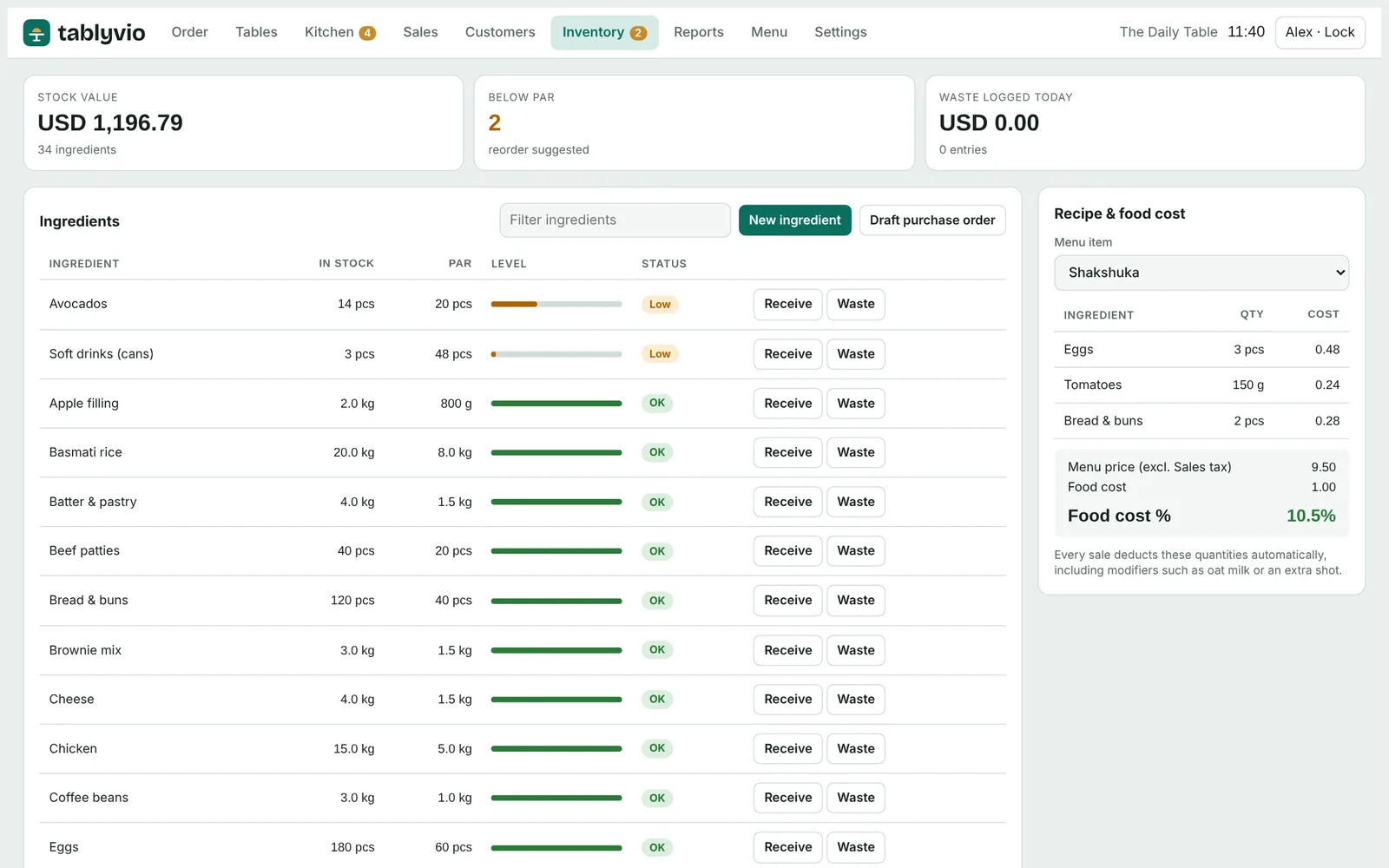The image size is (1389, 868).
Task: Click the INGREDIENT column header in ingredients table
Action: pos(84,264)
